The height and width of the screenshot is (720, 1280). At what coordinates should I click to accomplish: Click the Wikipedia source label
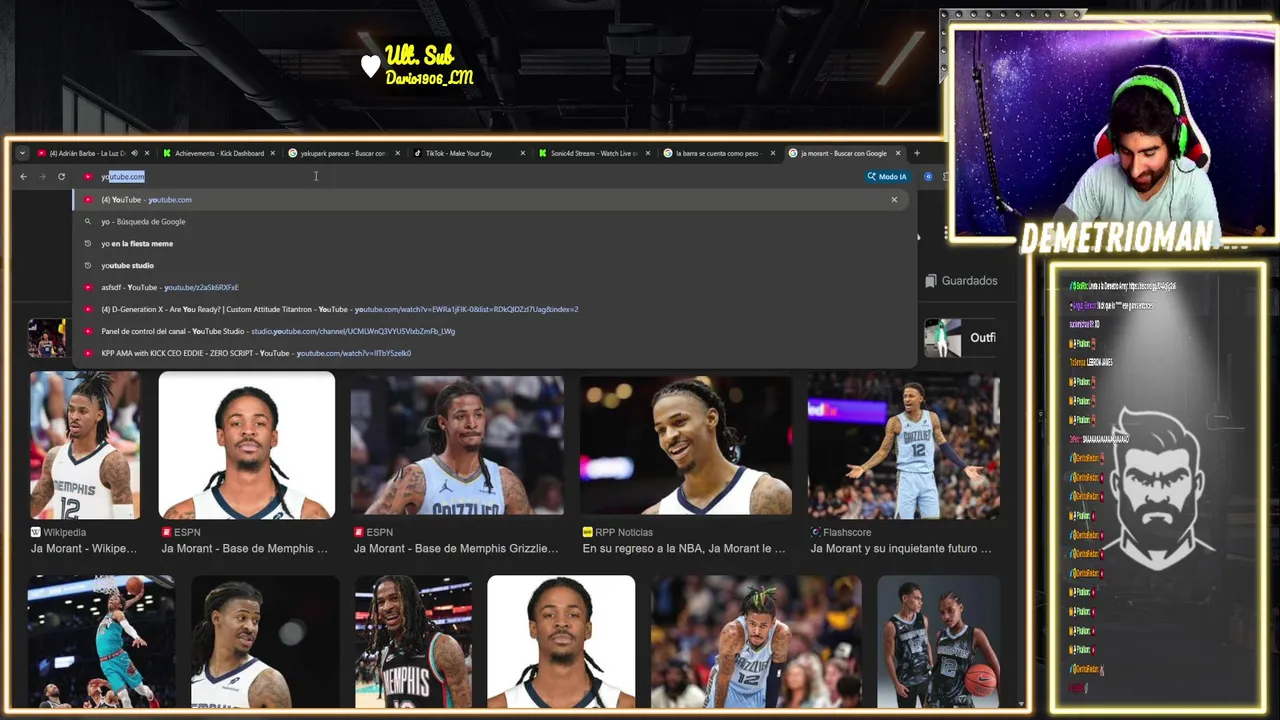coord(58,533)
